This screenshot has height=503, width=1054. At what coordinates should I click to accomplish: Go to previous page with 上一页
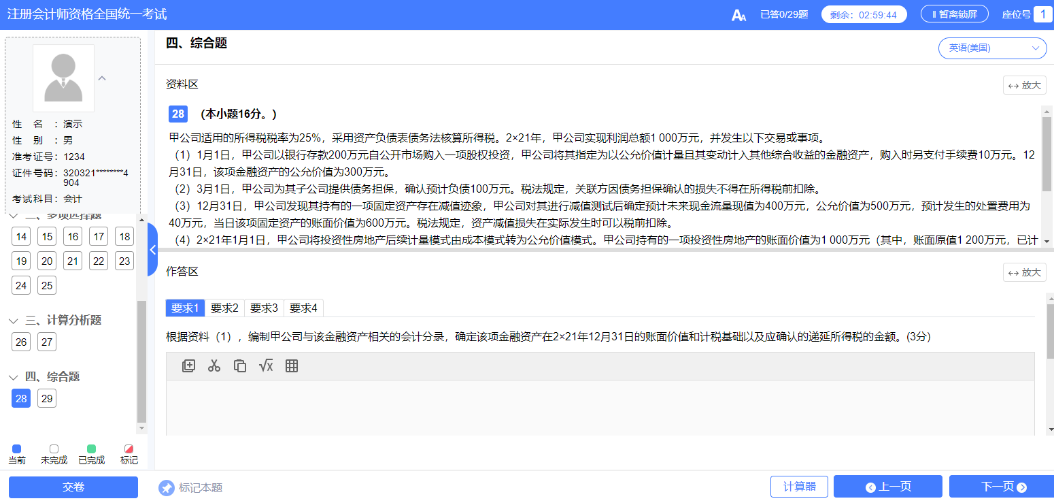pyautogui.click(x=888, y=487)
